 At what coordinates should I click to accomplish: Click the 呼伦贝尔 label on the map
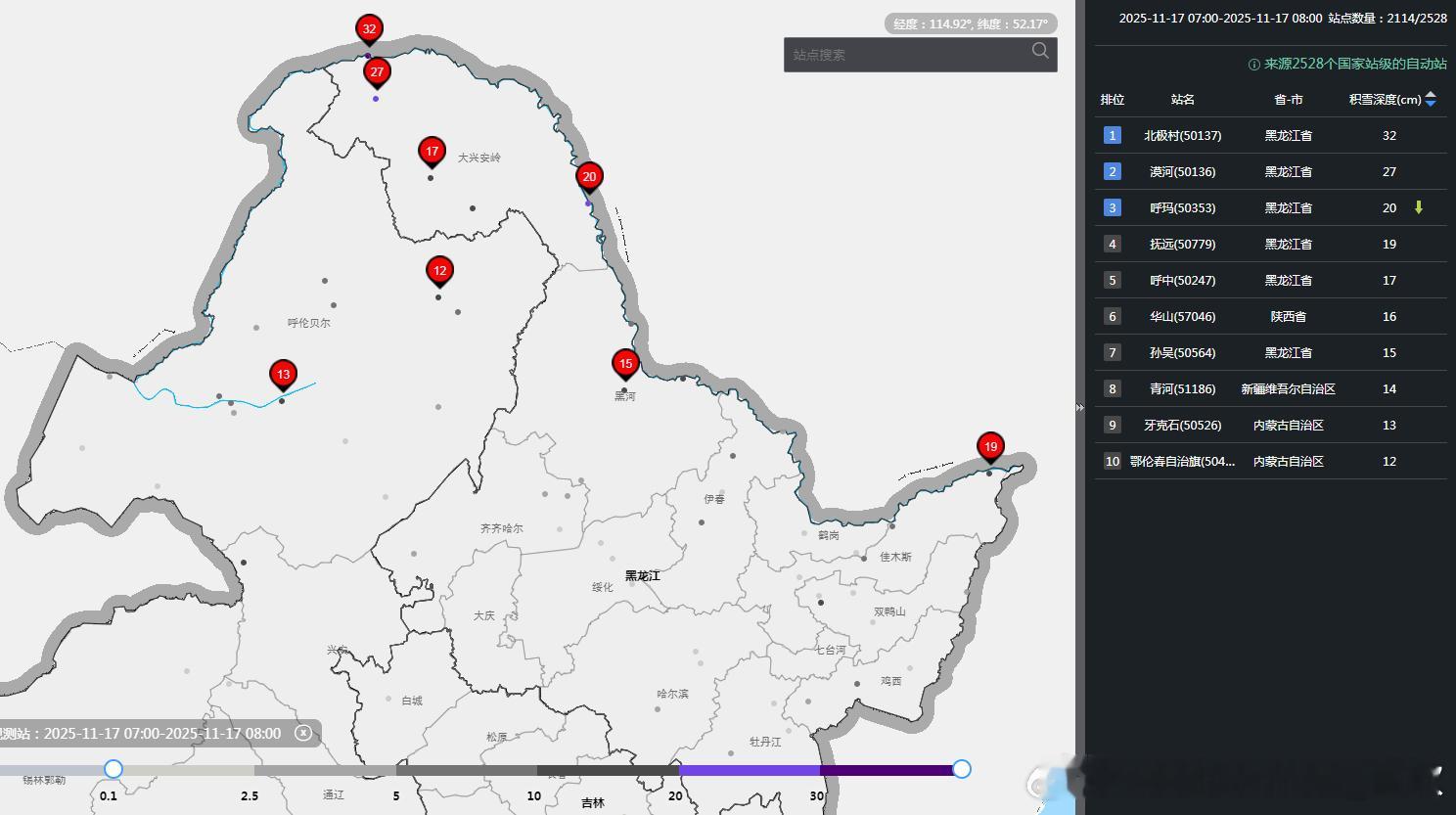point(309,323)
